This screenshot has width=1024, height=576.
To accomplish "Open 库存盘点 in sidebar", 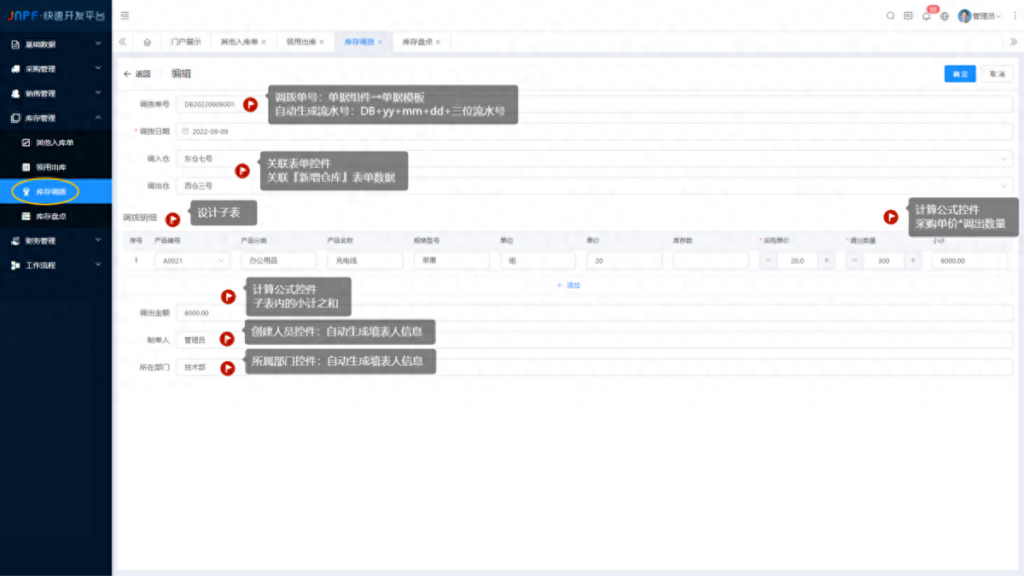I will pos(56,216).
